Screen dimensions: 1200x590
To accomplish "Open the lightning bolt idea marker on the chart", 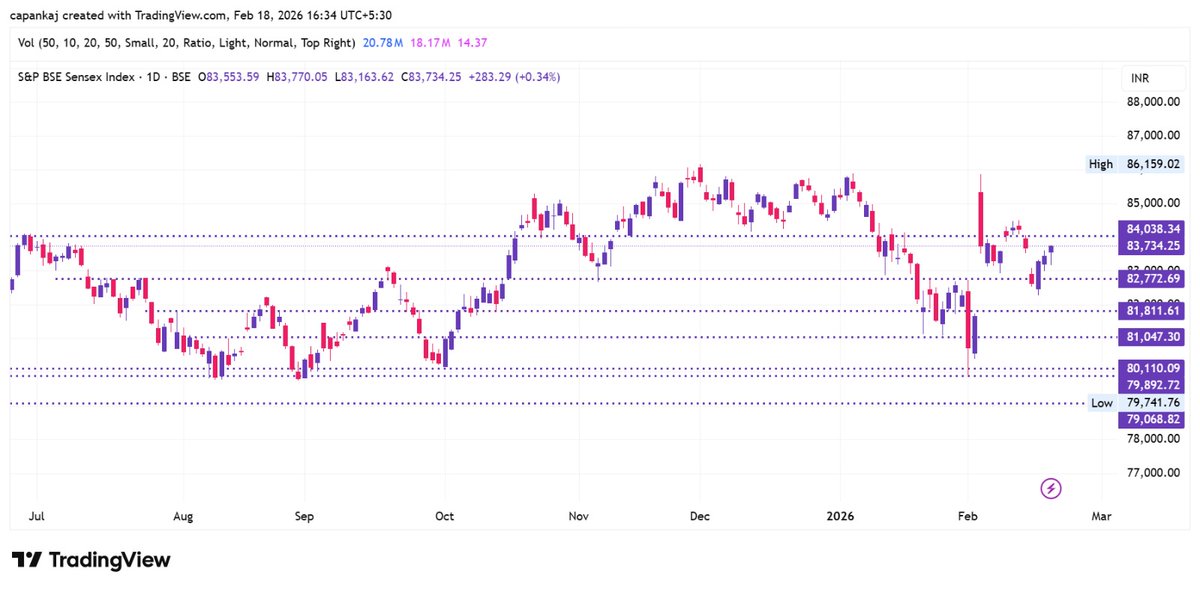I will tap(1051, 489).
